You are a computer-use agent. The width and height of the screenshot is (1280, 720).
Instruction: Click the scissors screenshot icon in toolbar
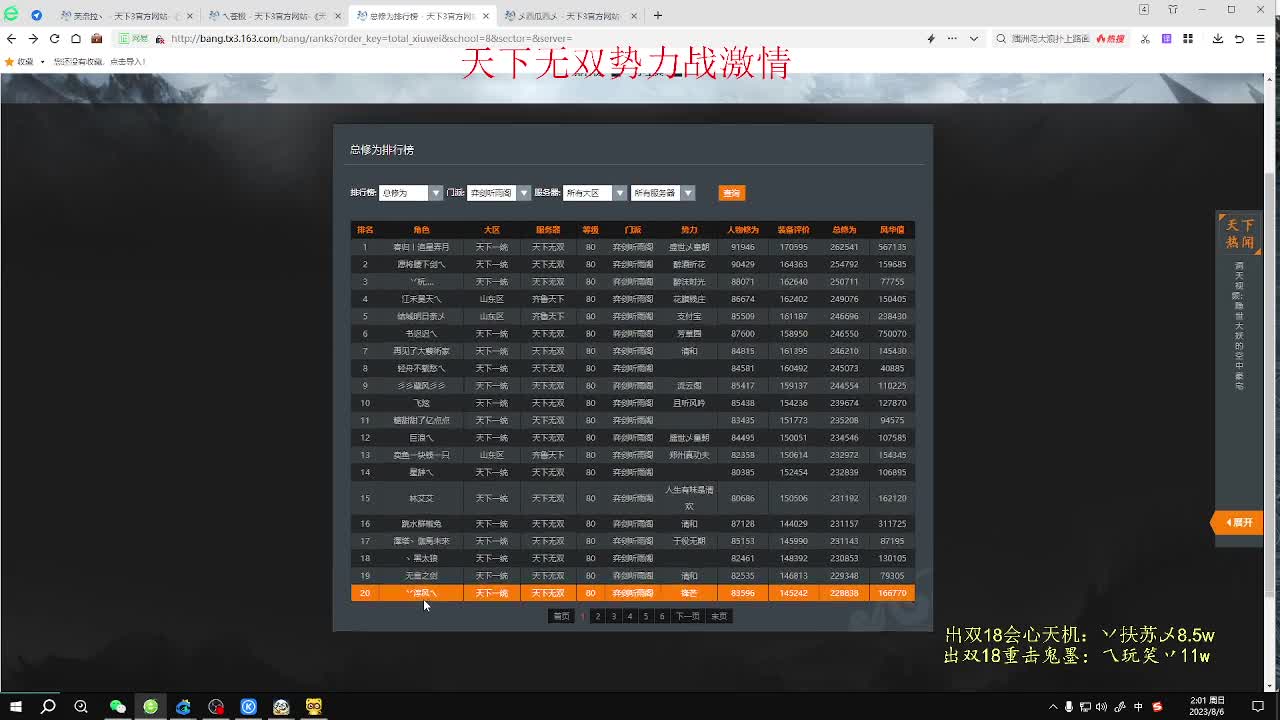1145,39
